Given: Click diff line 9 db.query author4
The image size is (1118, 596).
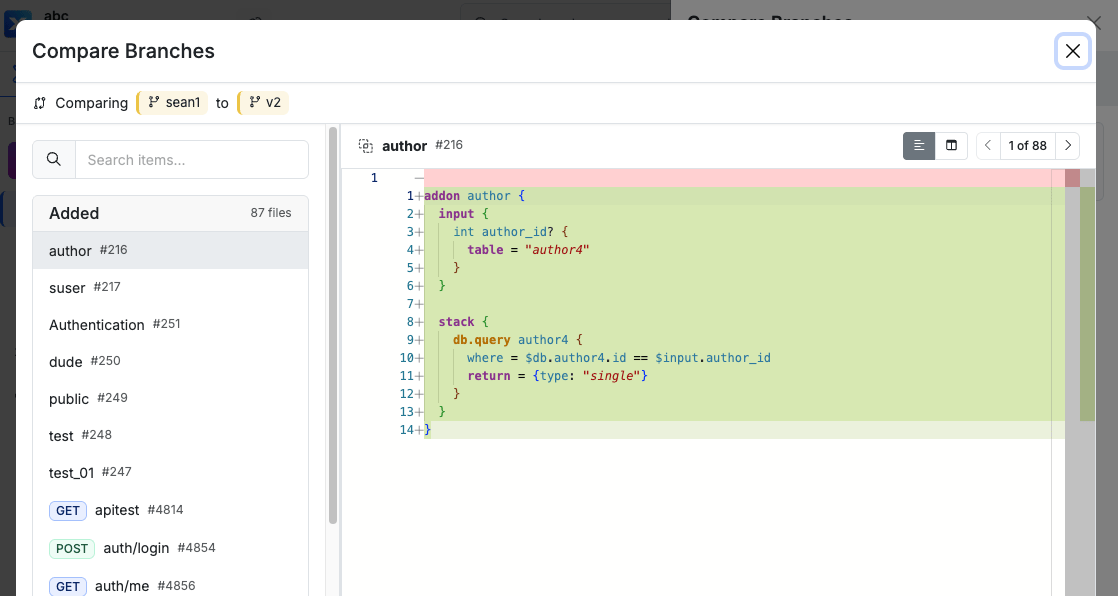Looking at the screenshot, I should pyautogui.click(x=518, y=339).
